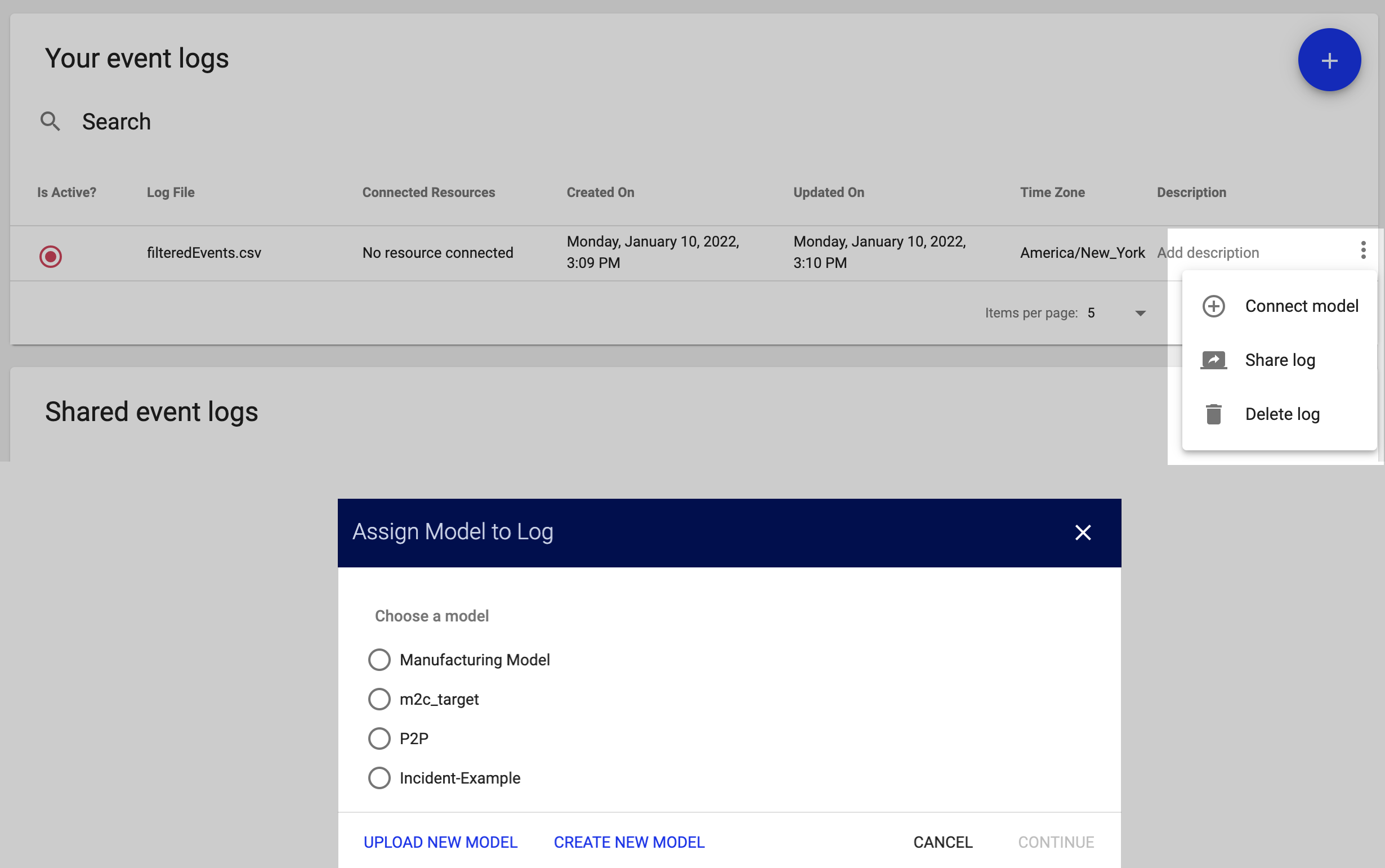Select the Manufacturing Model radio button
1385x868 pixels.
[380, 659]
